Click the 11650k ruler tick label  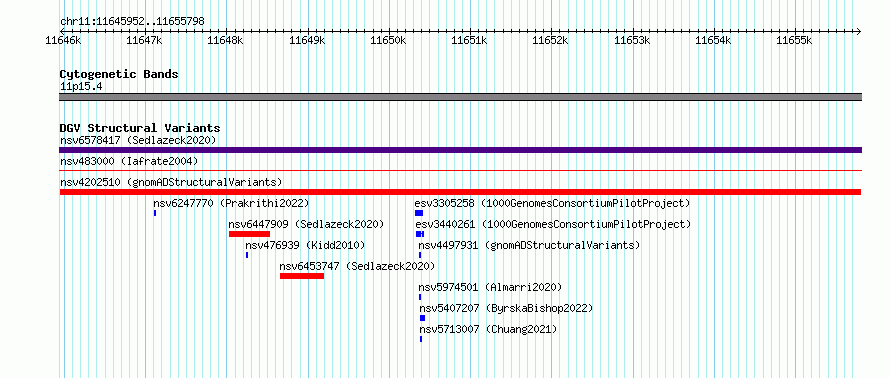pyautogui.click(x=389, y=41)
